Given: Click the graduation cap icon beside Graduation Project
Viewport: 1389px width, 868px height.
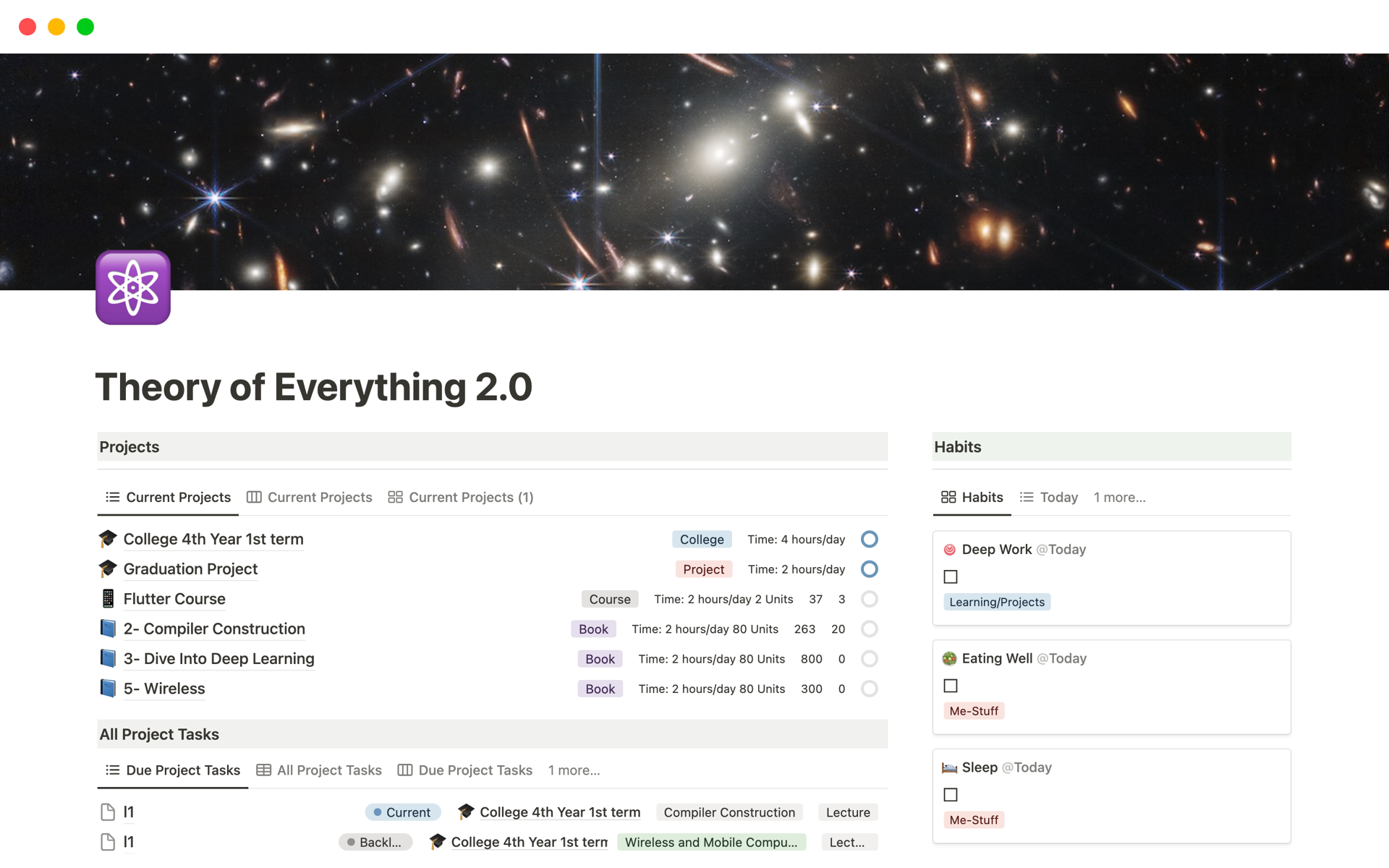Looking at the screenshot, I should (x=108, y=569).
